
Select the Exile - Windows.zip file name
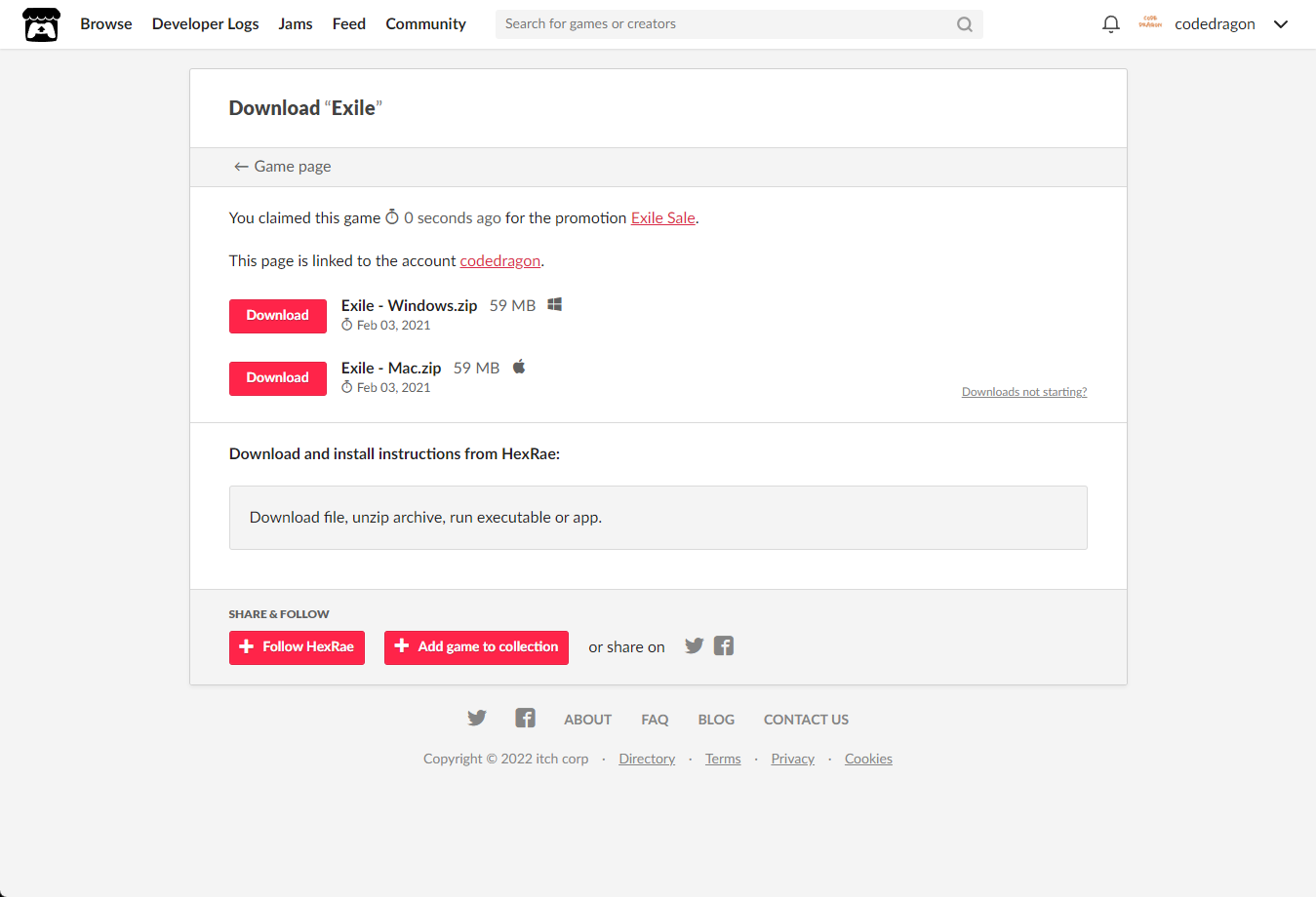410,306
